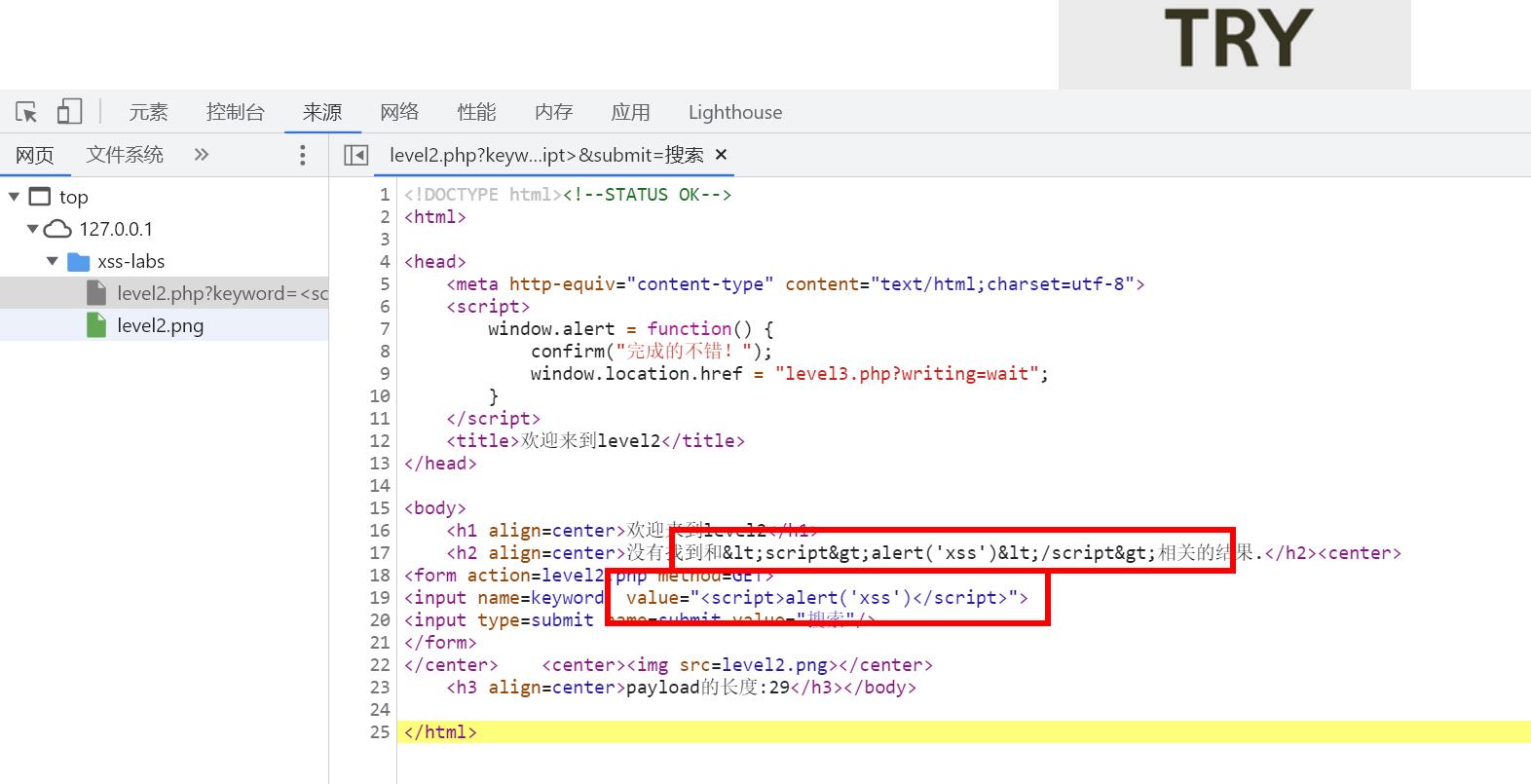The height and width of the screenshot is (784, 1531).
Task: Select the 应用 tab
Action: point(630,112)
